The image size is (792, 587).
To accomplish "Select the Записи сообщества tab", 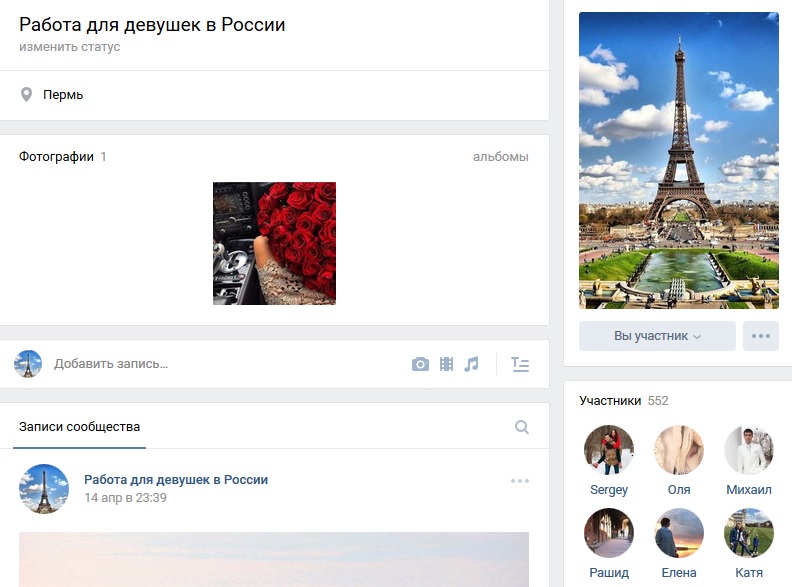I will point(79,427).
